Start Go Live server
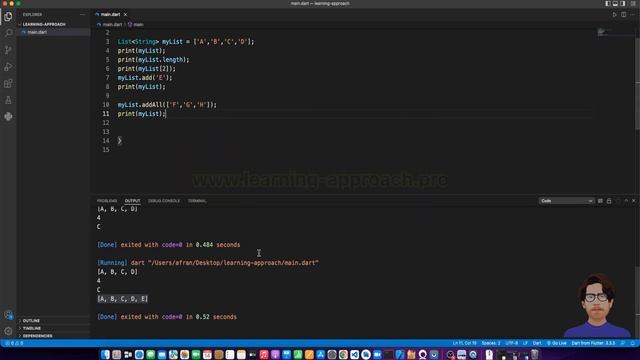Screen dimensions: 640x360 (x=556, y=343)
